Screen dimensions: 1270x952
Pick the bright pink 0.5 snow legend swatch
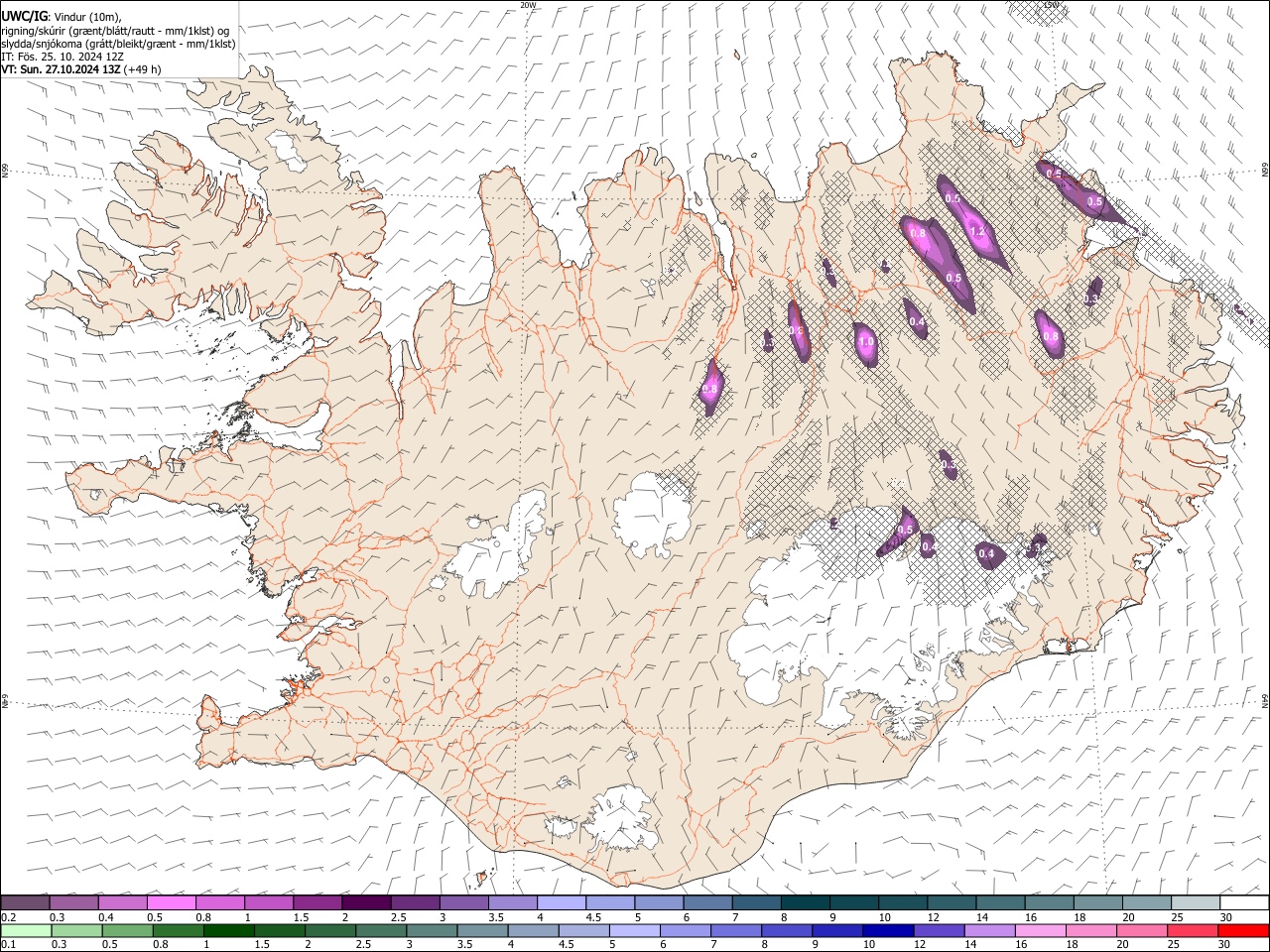pos(172,903)
